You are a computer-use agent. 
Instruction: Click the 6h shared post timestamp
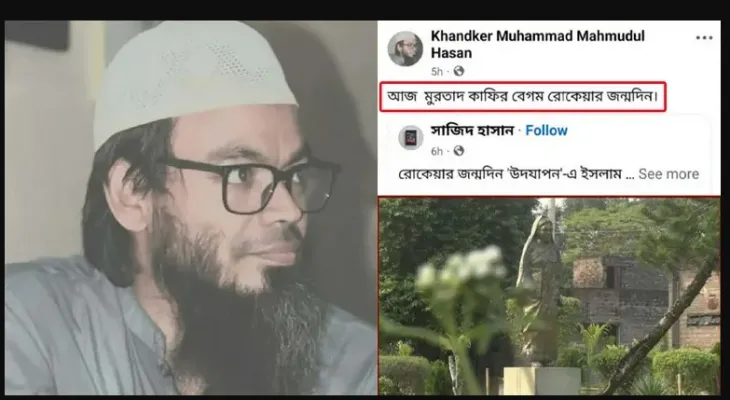[x=437, y=151]
